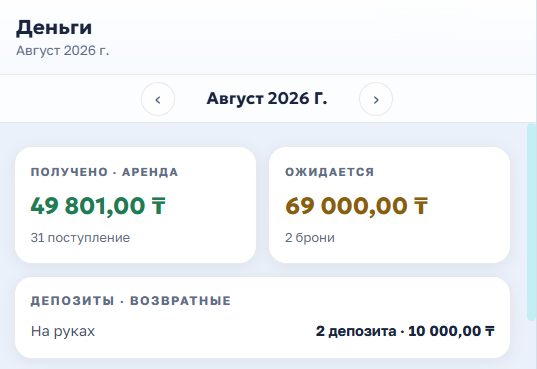Open the Депозиты · Возвратные card header
The height and width of the screenshot is (369, 537).
[131, 301]
